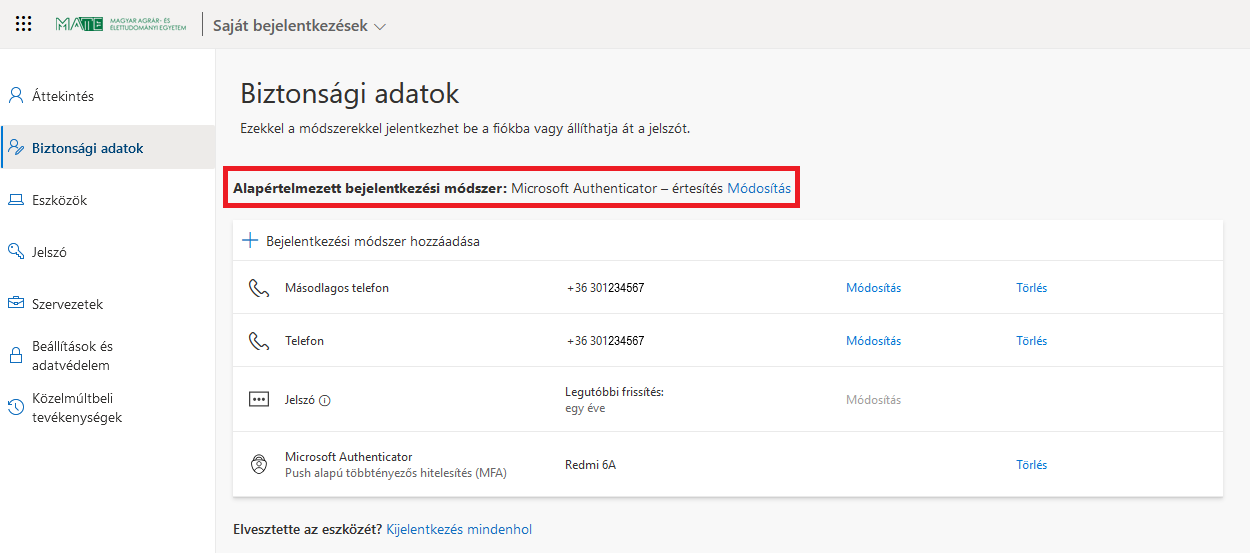This screenshot has height=553, width=1250.
Task: Open Áttekintés in the sidebar
Action: (62, 96)
